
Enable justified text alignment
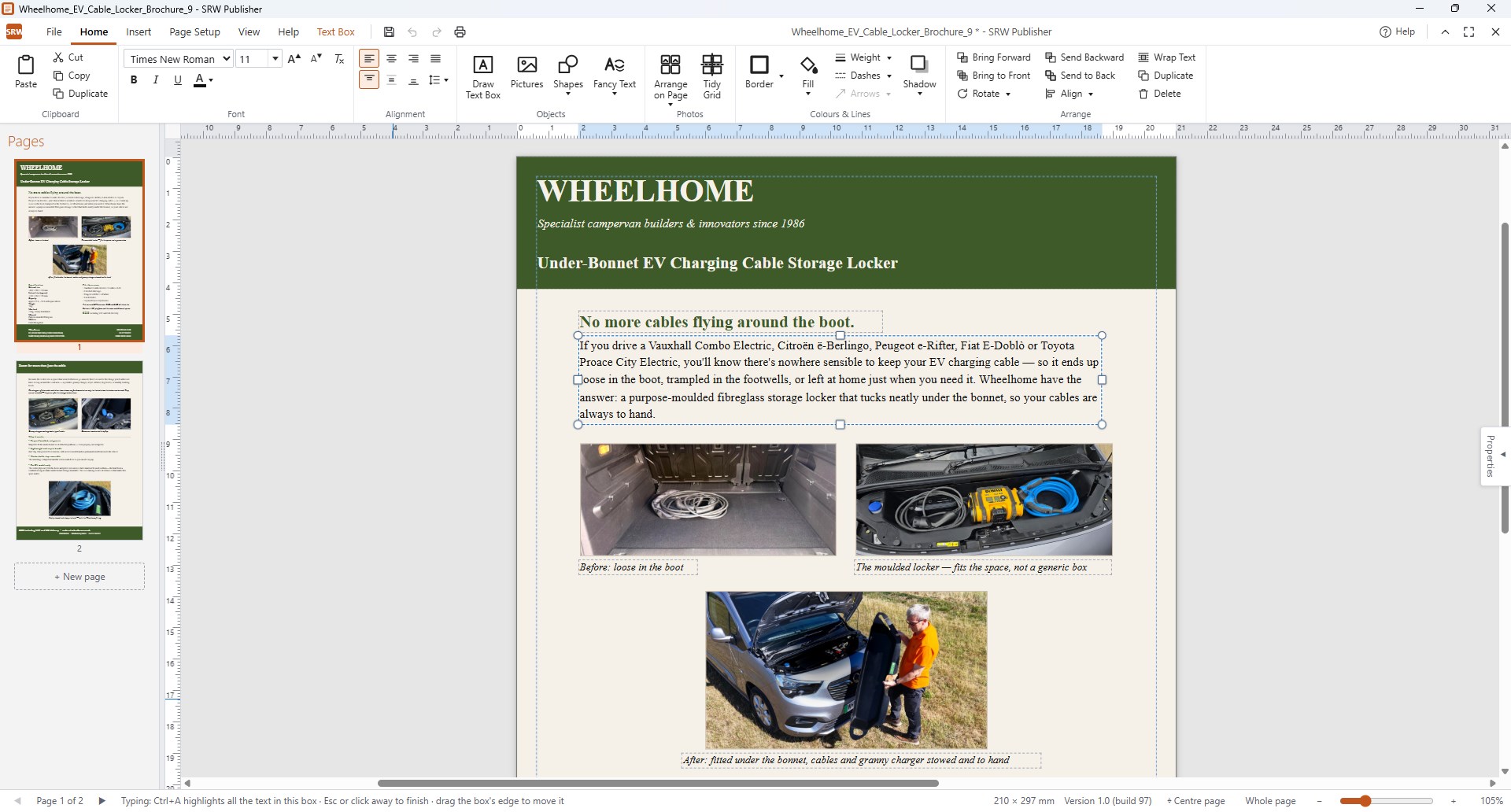[435, 59]
